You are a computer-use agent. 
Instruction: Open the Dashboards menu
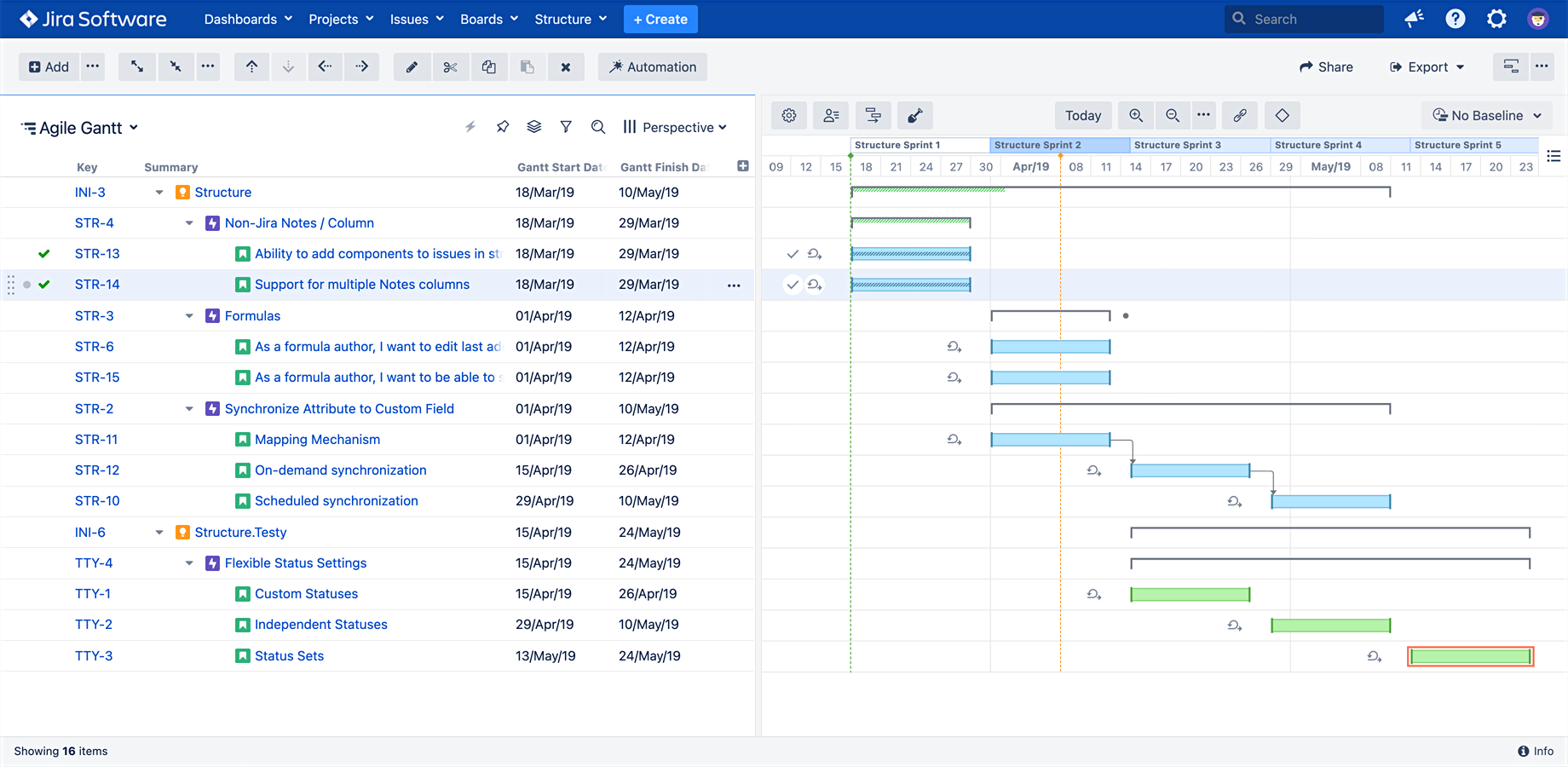coord(248,19)
